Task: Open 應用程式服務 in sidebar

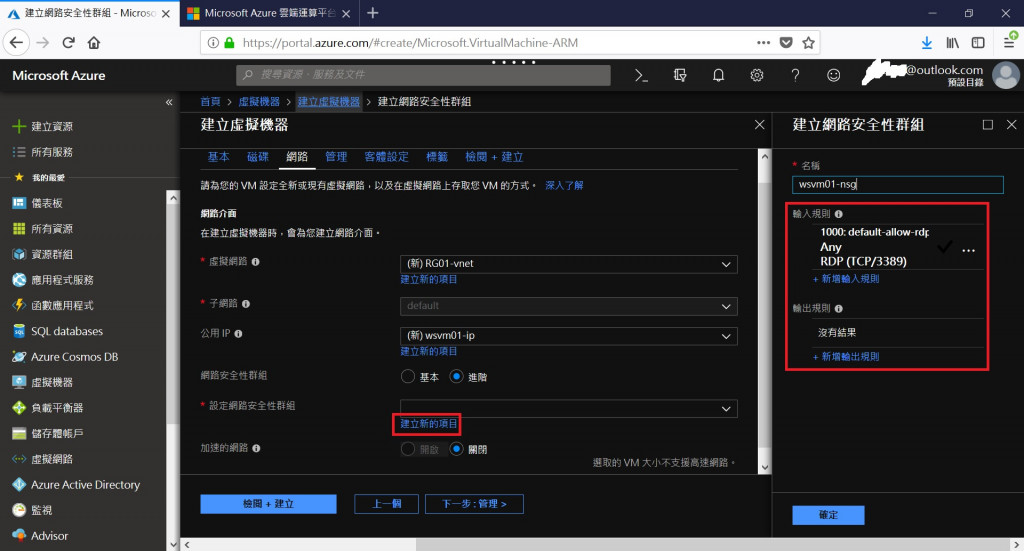Action: pyautogui.click(x=62, y=280)
